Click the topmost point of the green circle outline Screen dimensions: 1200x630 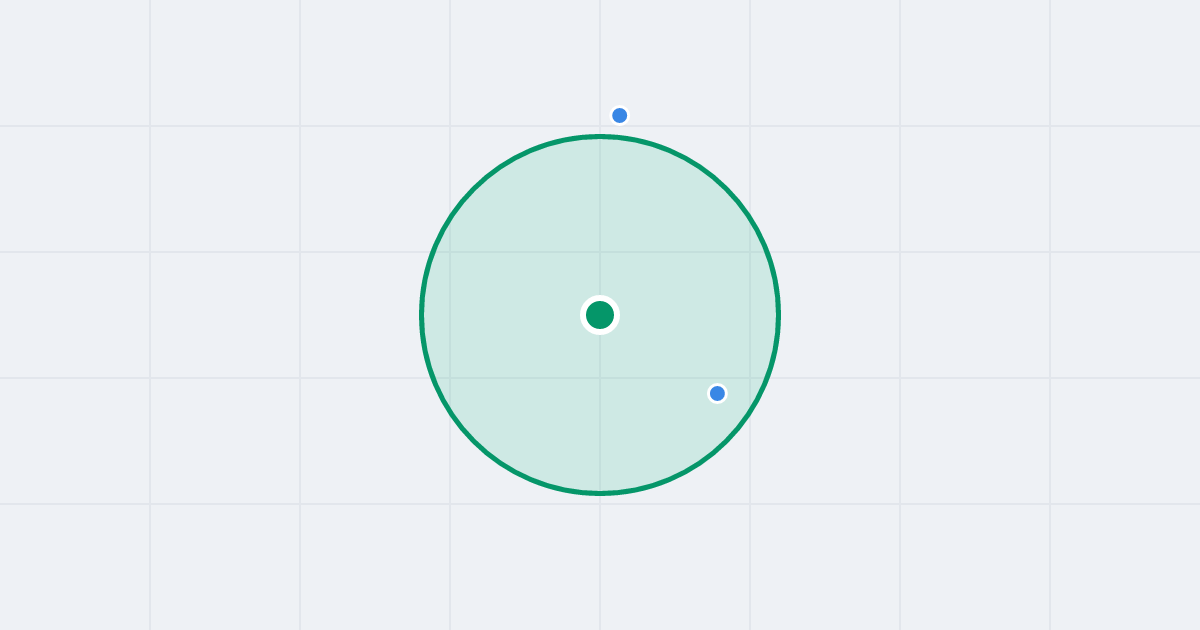pos(600,136)
